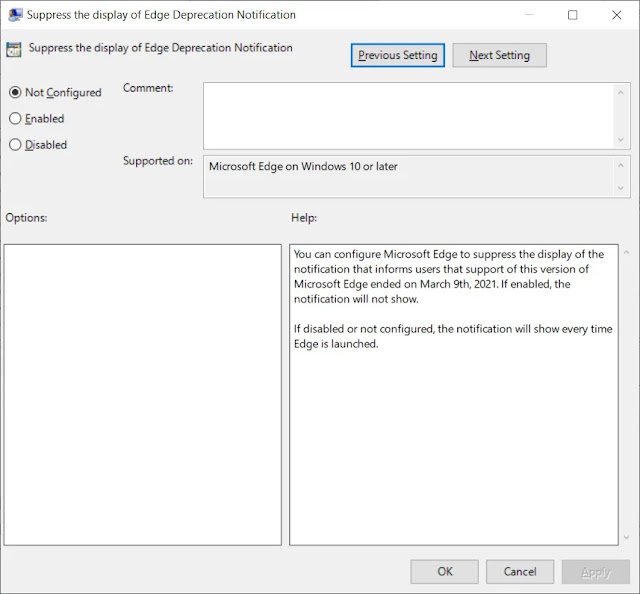Screen dimensions: 640x594
Task: Click the Help: label
Action: (304, 218)
